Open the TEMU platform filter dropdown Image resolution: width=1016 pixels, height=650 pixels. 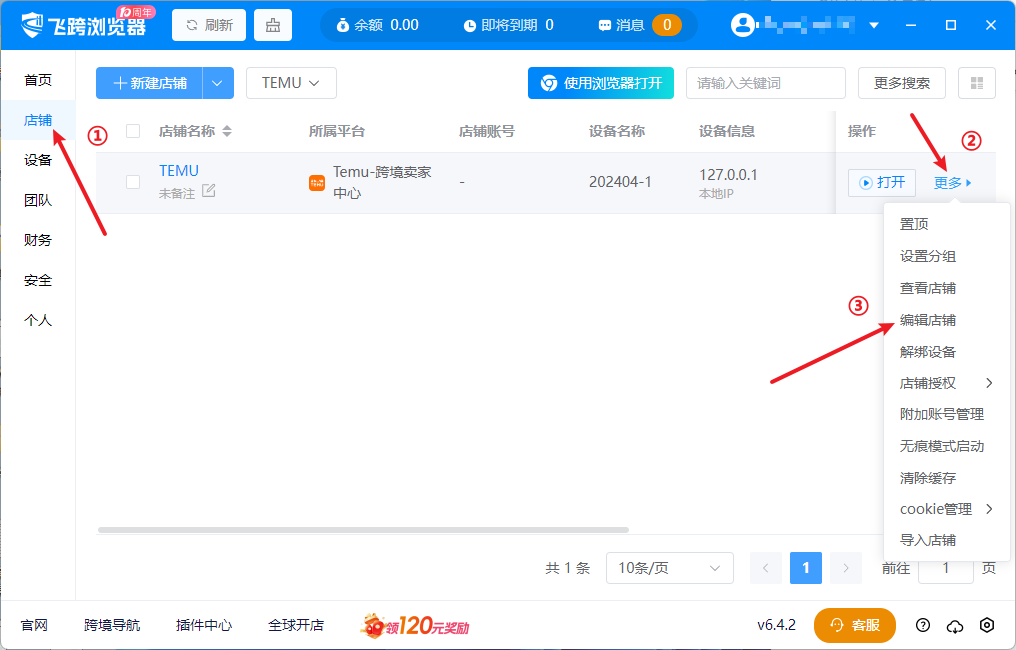[291, 83]
